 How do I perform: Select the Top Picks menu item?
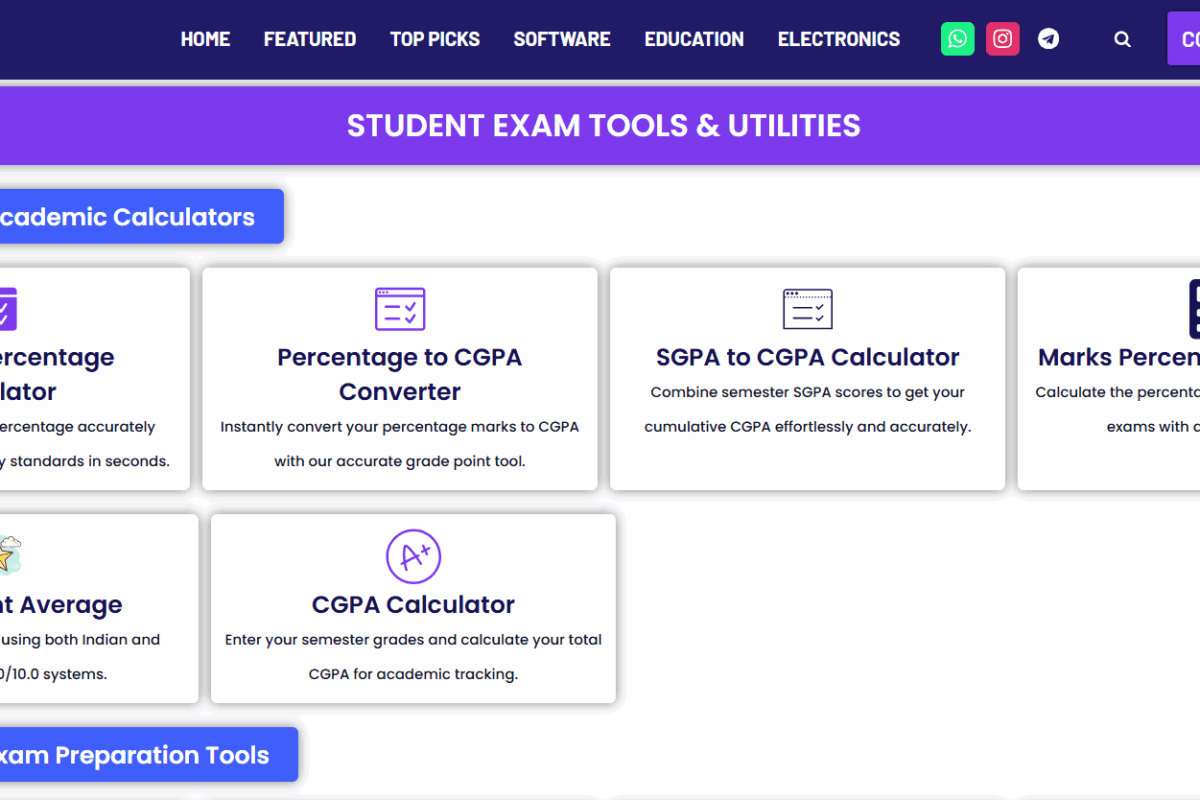tap(435, 39)
